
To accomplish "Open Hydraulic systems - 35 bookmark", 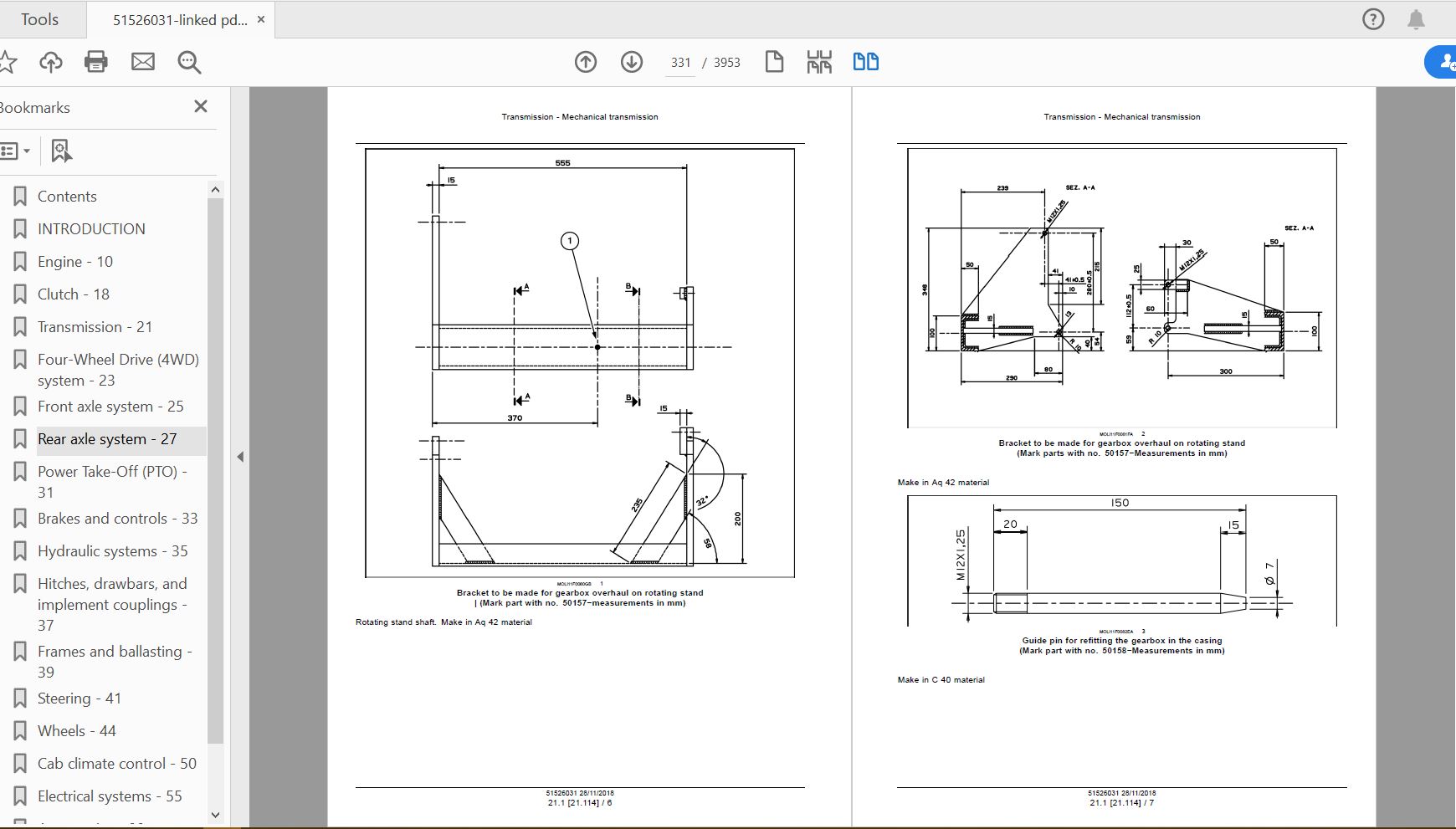I will tap(112, 551).
